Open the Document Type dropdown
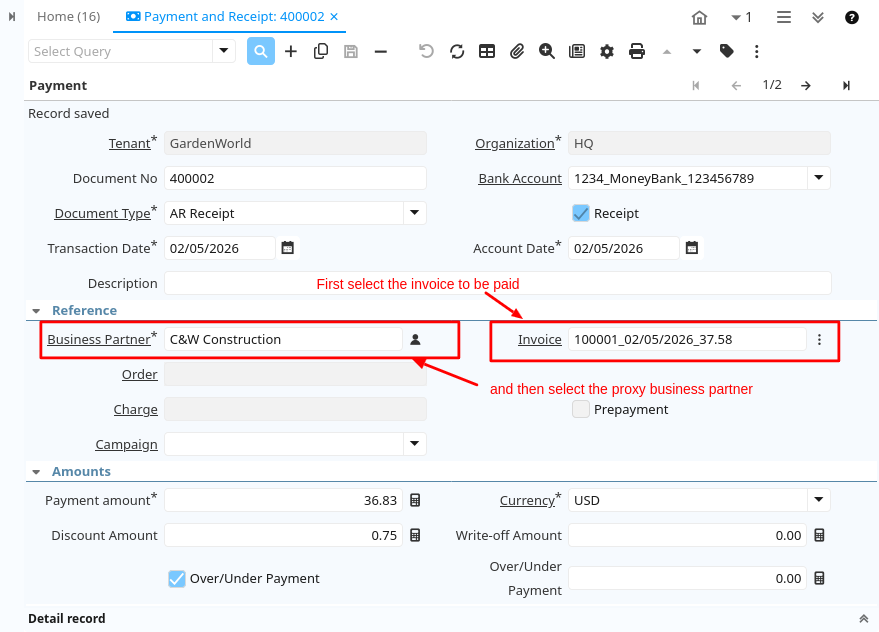879x632 pixels. point(414,213)
